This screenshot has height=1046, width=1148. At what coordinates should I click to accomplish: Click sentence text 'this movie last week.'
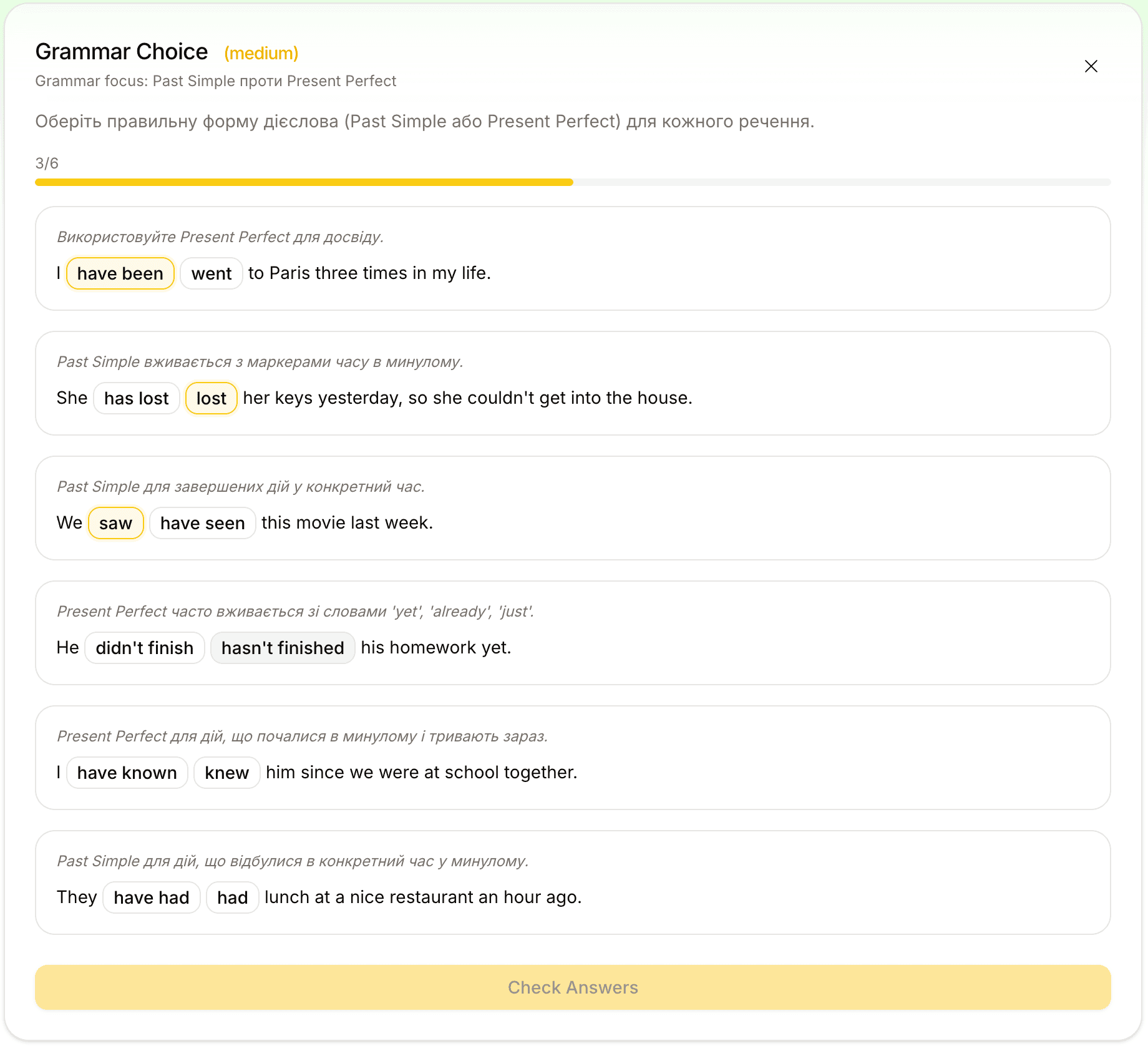coord(347,523)
